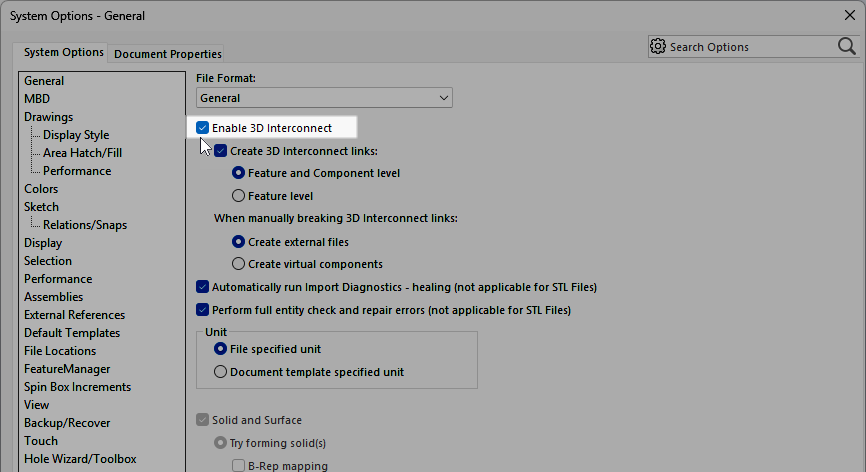The height and width of the screenshot is (472, 866).
Task: Open Sketch settings
Action: pos(41,207)
